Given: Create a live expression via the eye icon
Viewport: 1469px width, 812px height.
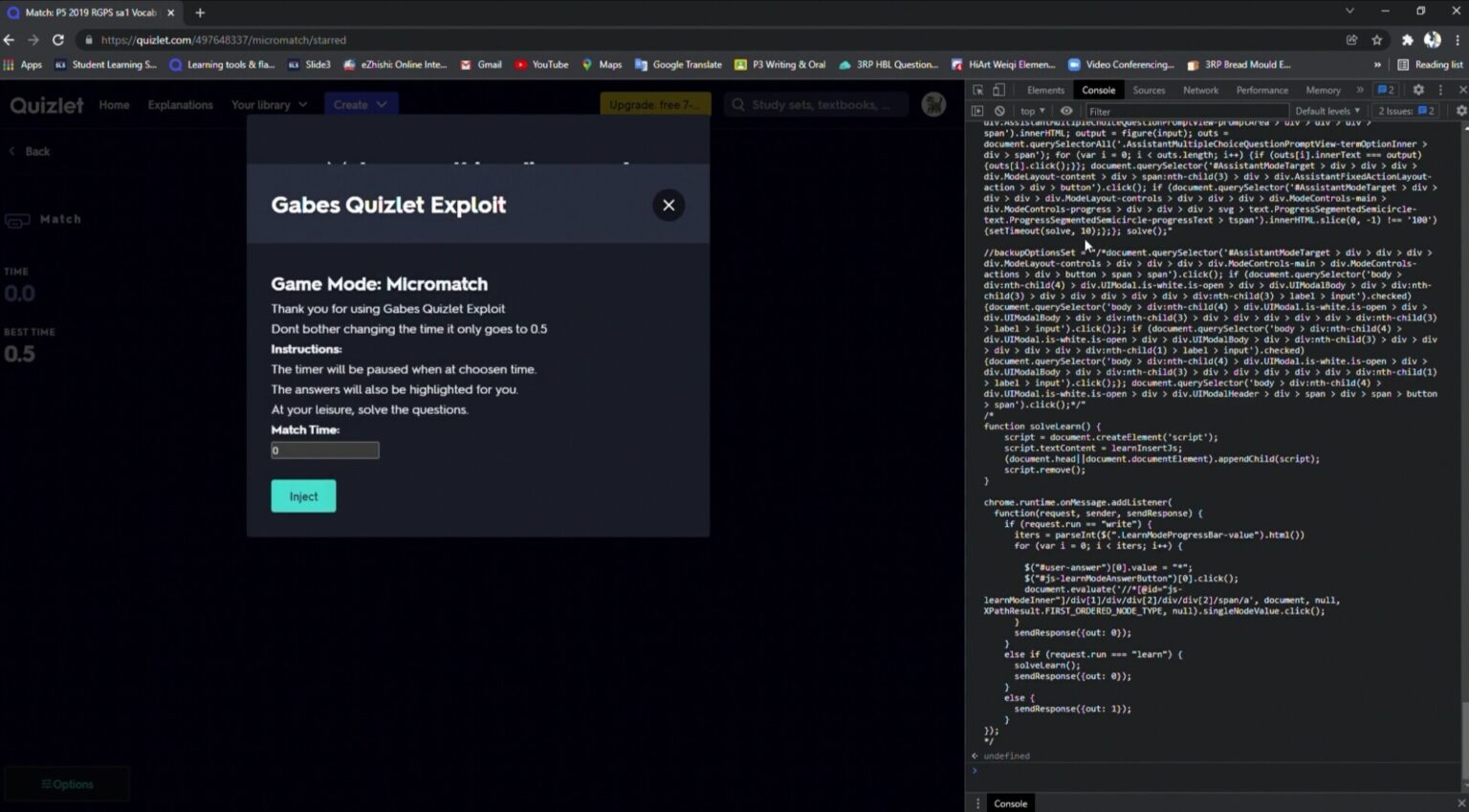Looking at the screenshot, I should pos(1066,111).
